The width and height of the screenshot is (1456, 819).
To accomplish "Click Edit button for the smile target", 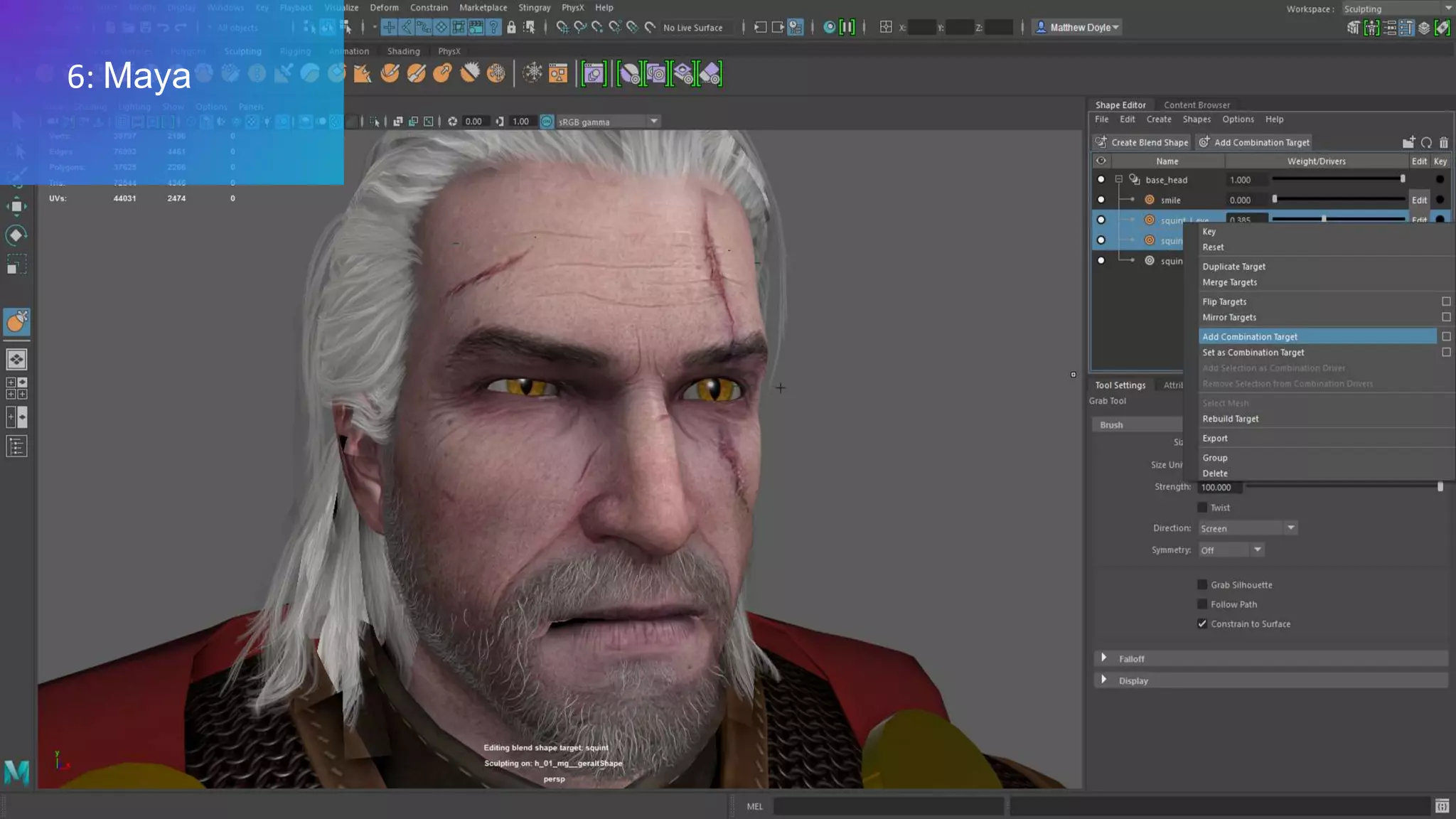I will pyautogui.click(x=1419, y=200).
